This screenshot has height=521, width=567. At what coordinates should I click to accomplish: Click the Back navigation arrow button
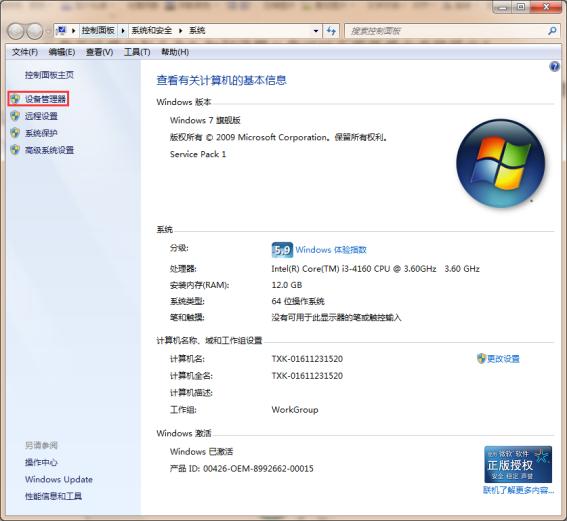coord(16,31)
